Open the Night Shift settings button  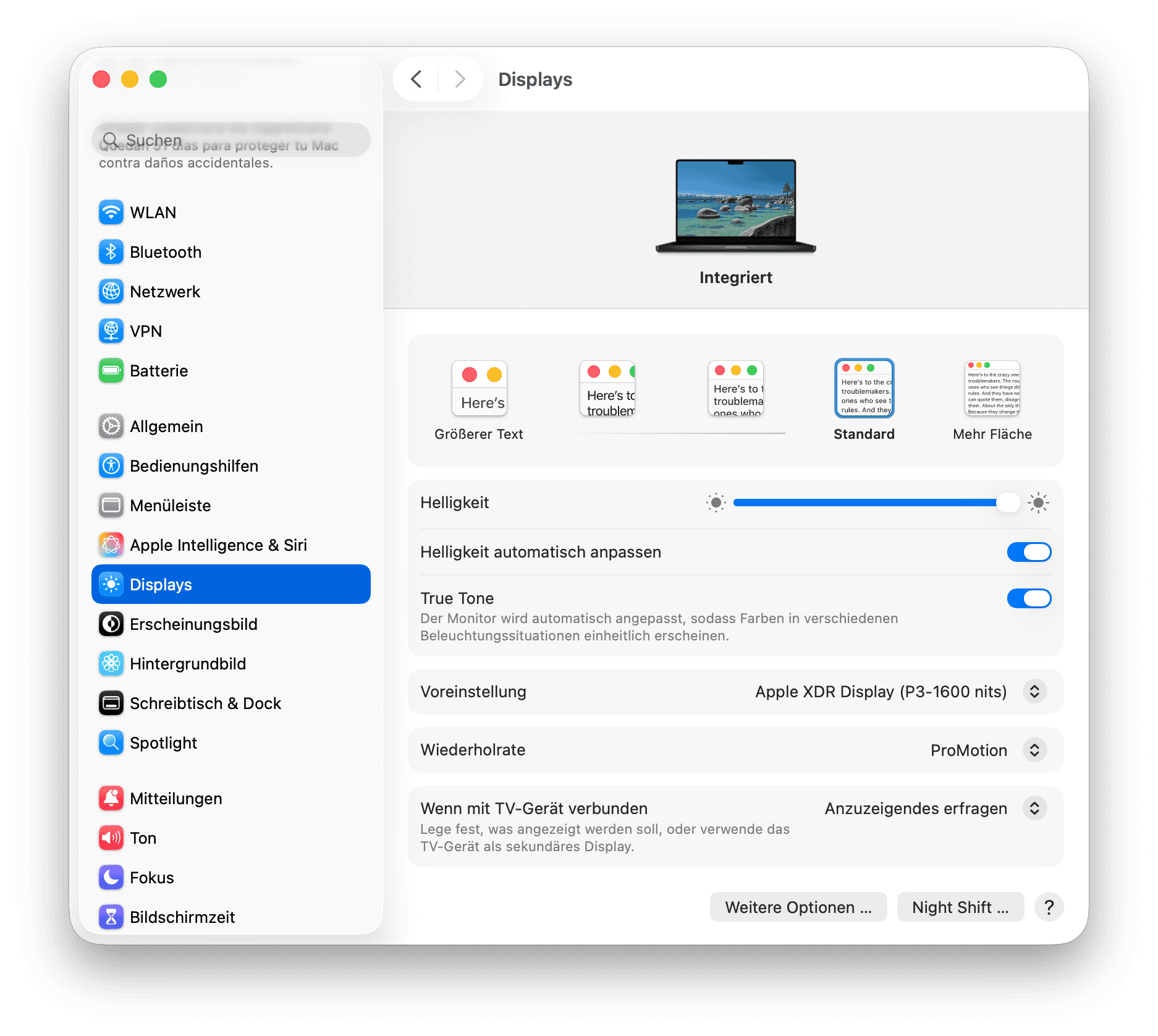960,907
